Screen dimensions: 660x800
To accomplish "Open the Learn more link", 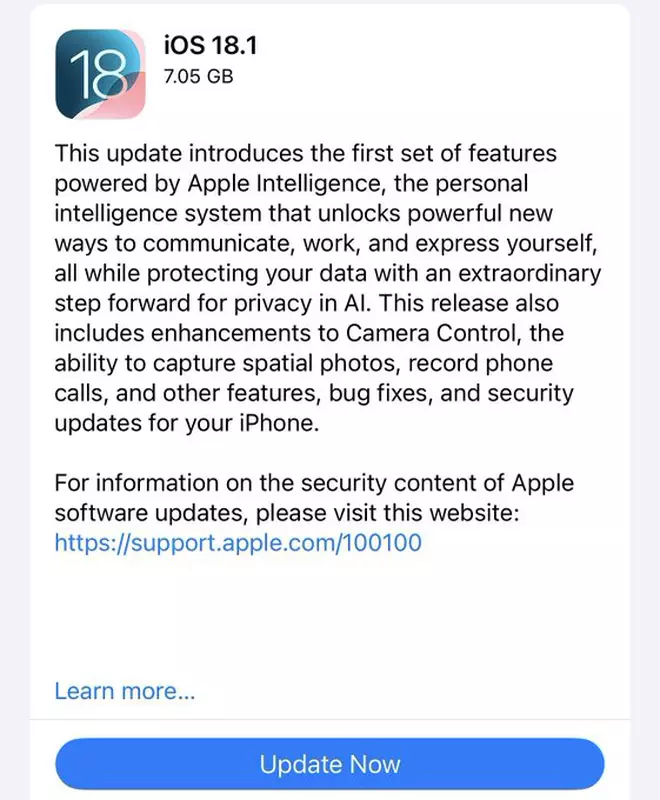I will (125, 690).
